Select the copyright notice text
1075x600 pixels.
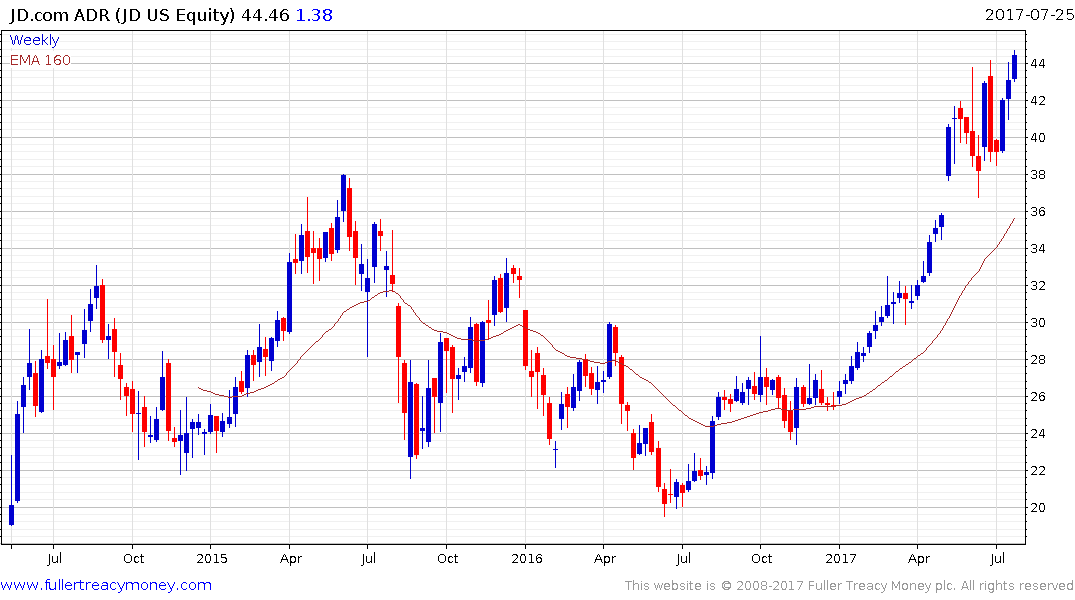pos(849,586)
